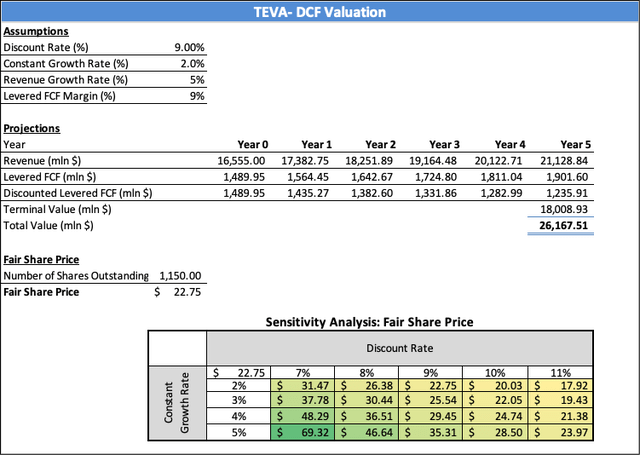The image size is (640, 455).
Task: Select the Projections section heading
Action: pos(32,128)
